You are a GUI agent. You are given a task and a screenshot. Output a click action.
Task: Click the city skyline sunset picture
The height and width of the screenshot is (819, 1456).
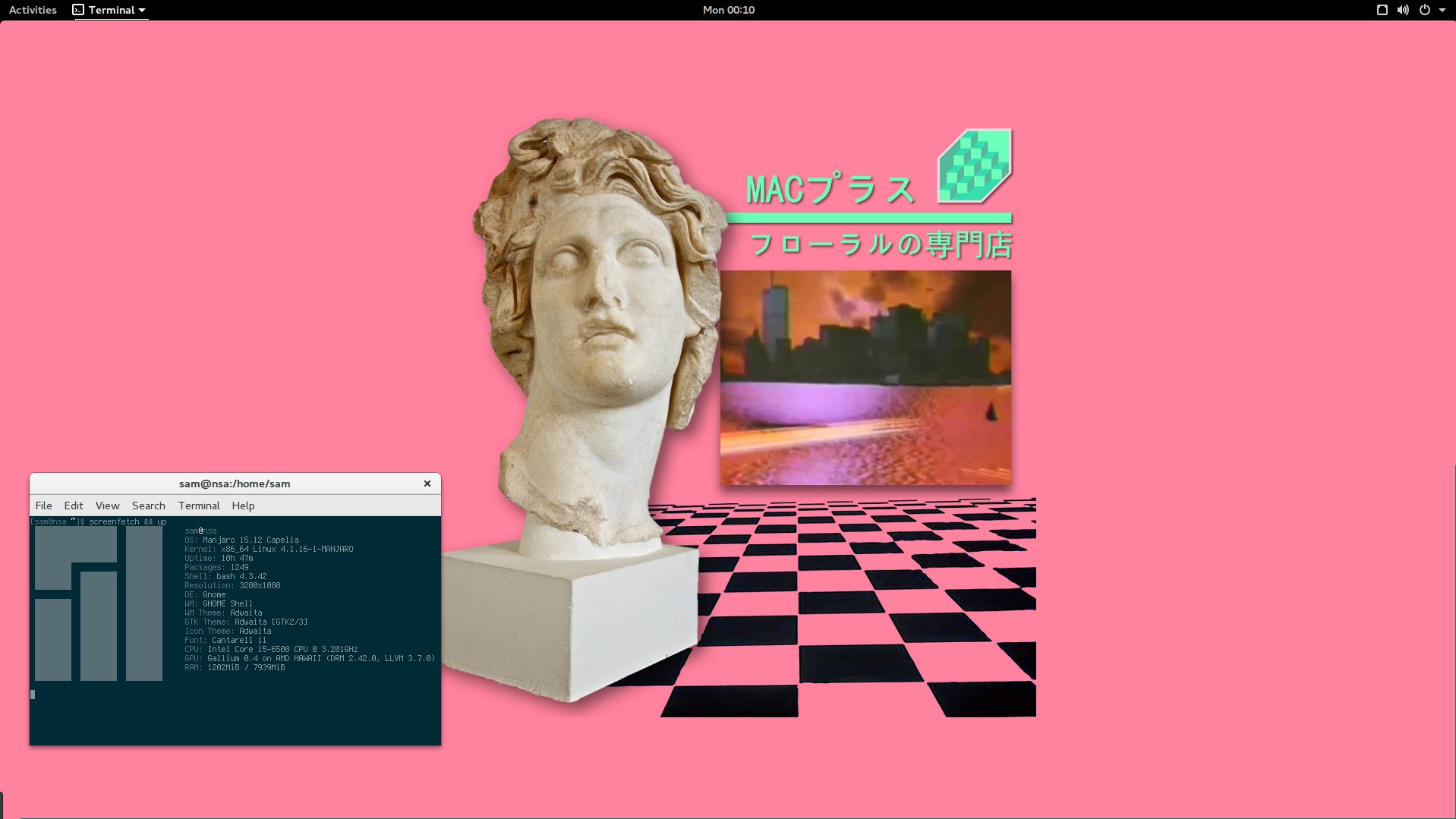click(865, 377)
